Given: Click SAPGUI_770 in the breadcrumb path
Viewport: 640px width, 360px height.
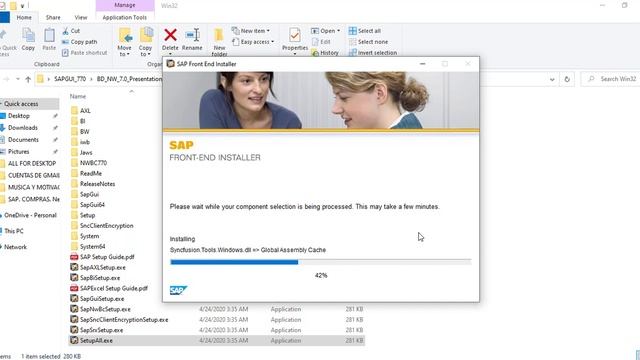Looking at the screenshot, I should coord(70,79).
